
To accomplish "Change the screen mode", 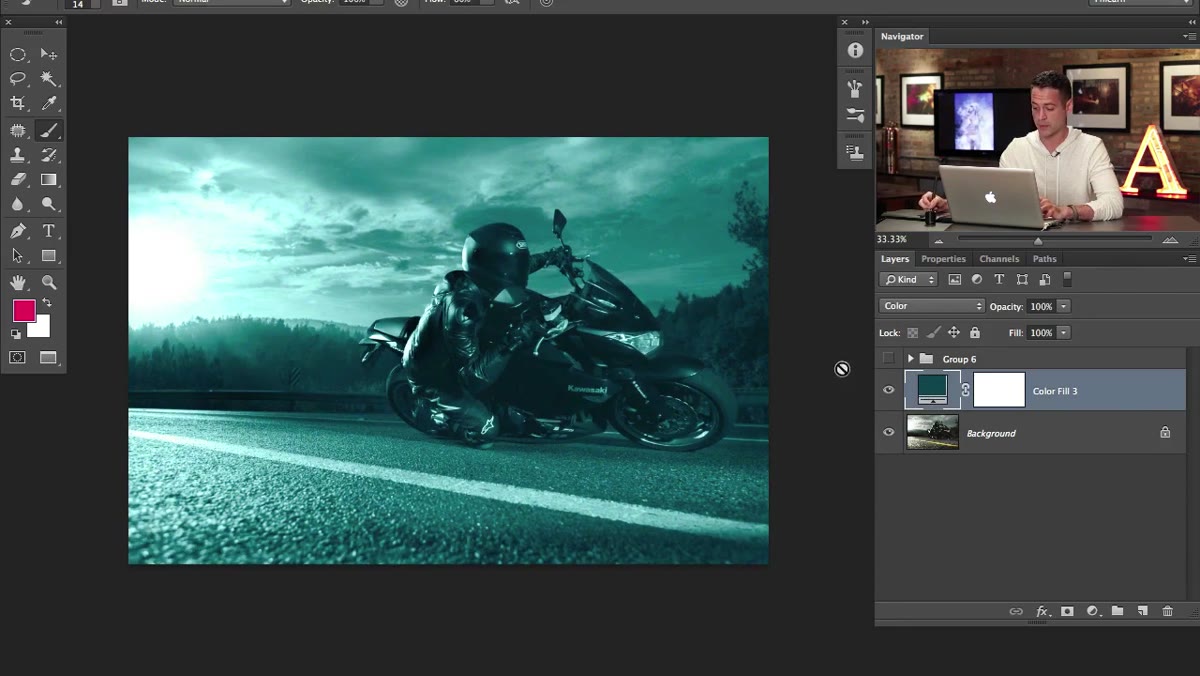I will (48, 357).
